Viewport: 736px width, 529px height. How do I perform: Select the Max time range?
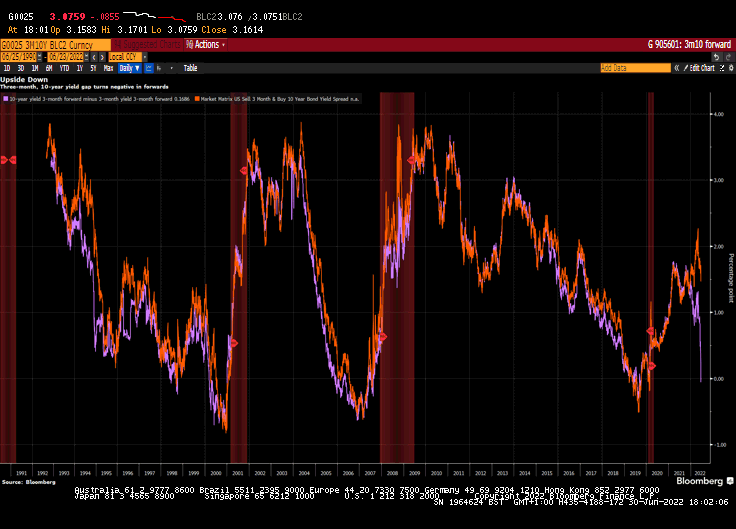pyautogui.click(x=108, y=68)
